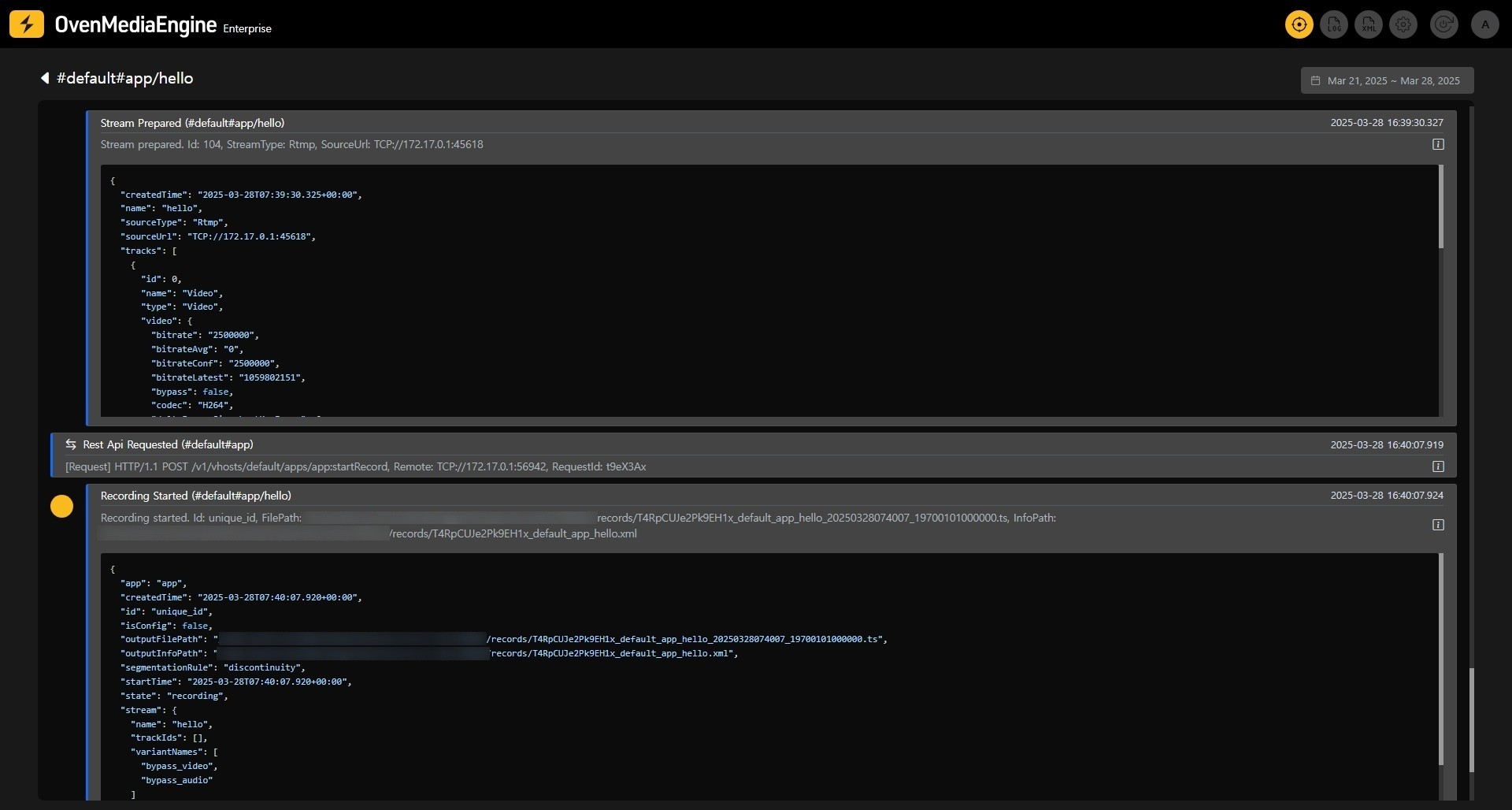Click the "segmentationRule": "discontinuity" line
The height and width of the screenshot is (810, 1512).
coord(213,667)
